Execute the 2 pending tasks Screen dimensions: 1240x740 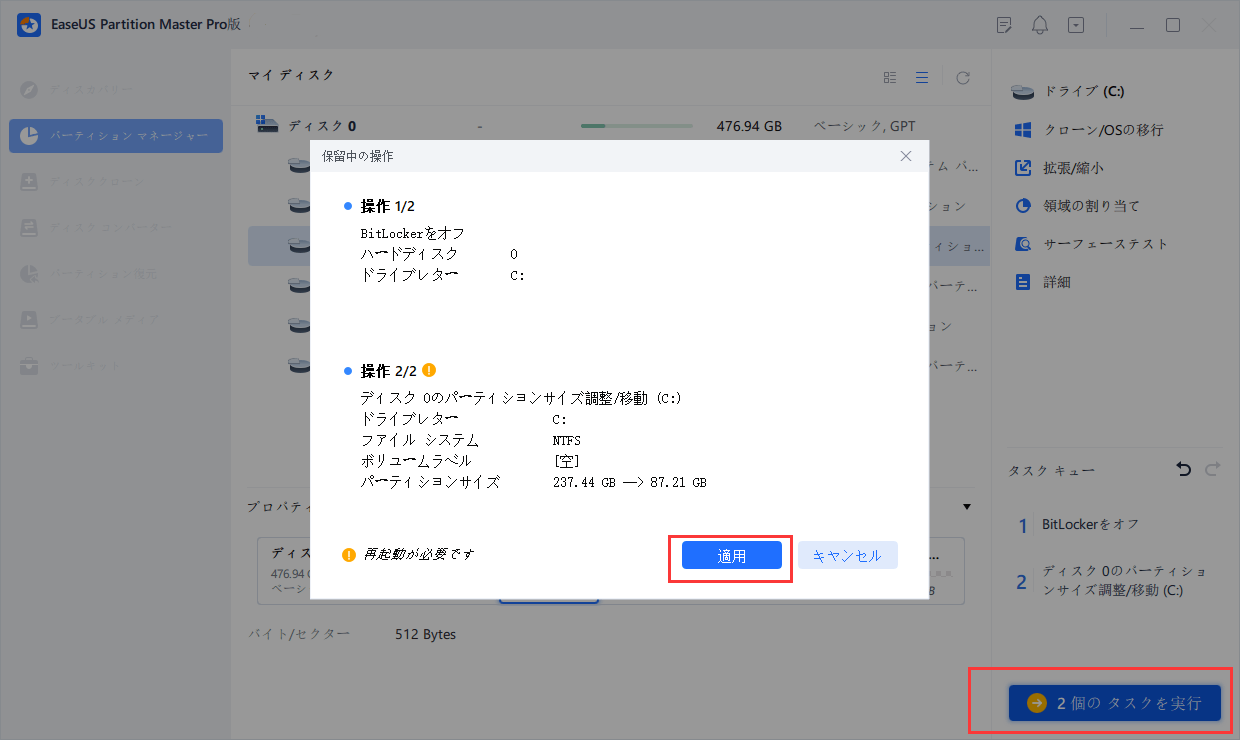pos(1114,703)
